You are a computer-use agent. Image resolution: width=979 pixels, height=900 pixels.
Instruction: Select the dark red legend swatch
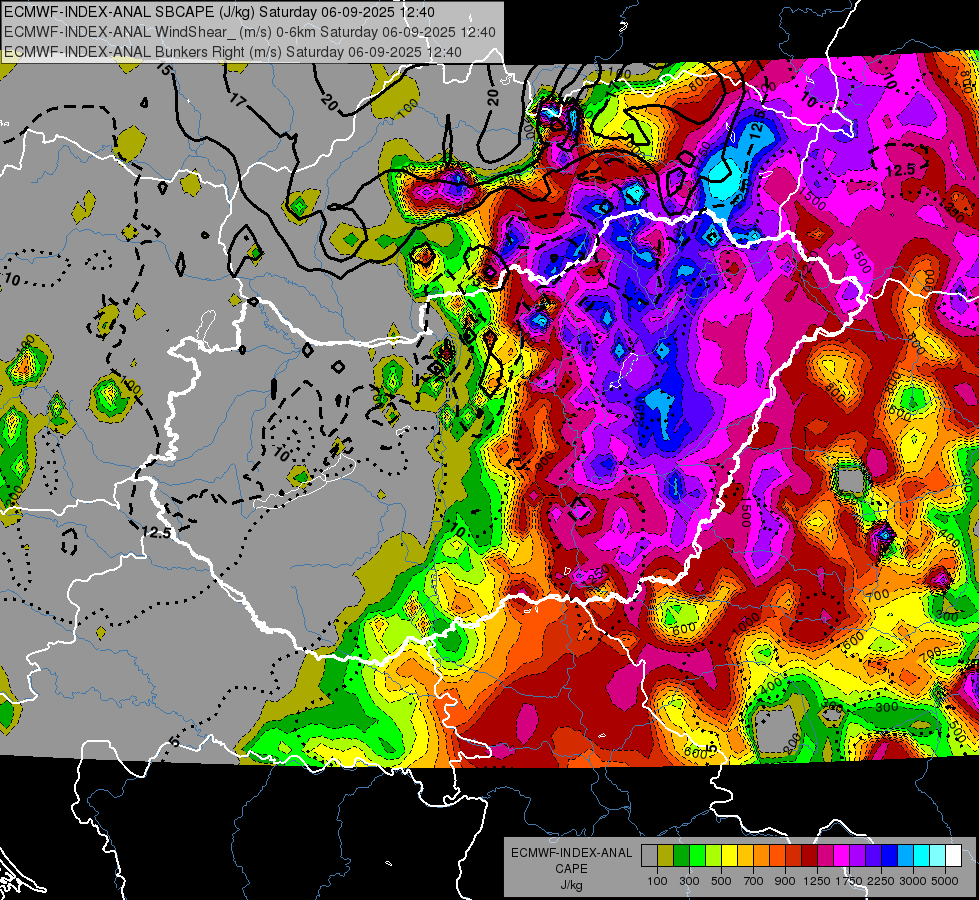point(809,855)
